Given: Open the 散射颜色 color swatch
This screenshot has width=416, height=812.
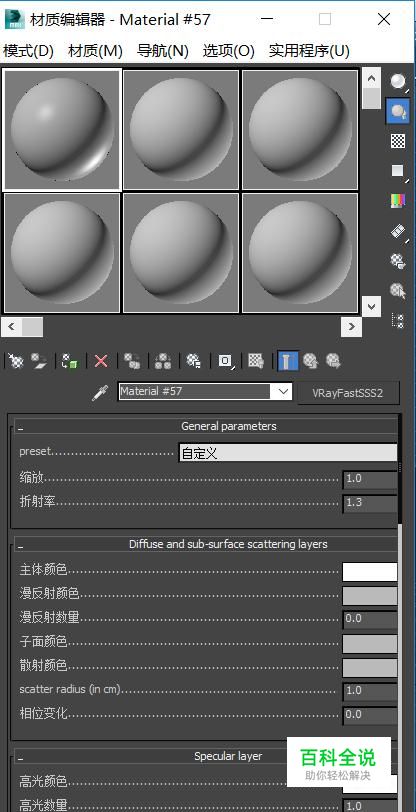Looking at the screenshot, I should pyautogui.click(x=370, y=668).
